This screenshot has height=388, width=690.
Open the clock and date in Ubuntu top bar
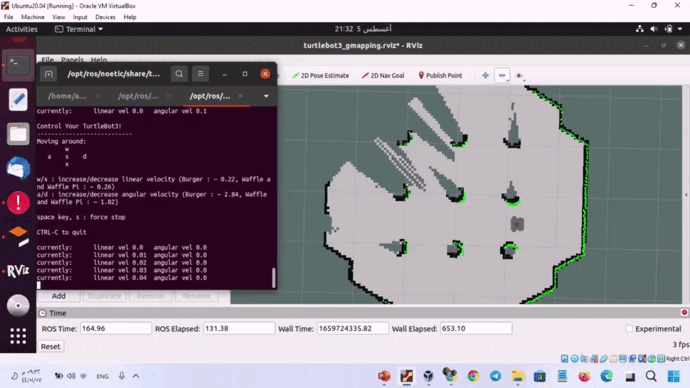[x=363, y=29]
